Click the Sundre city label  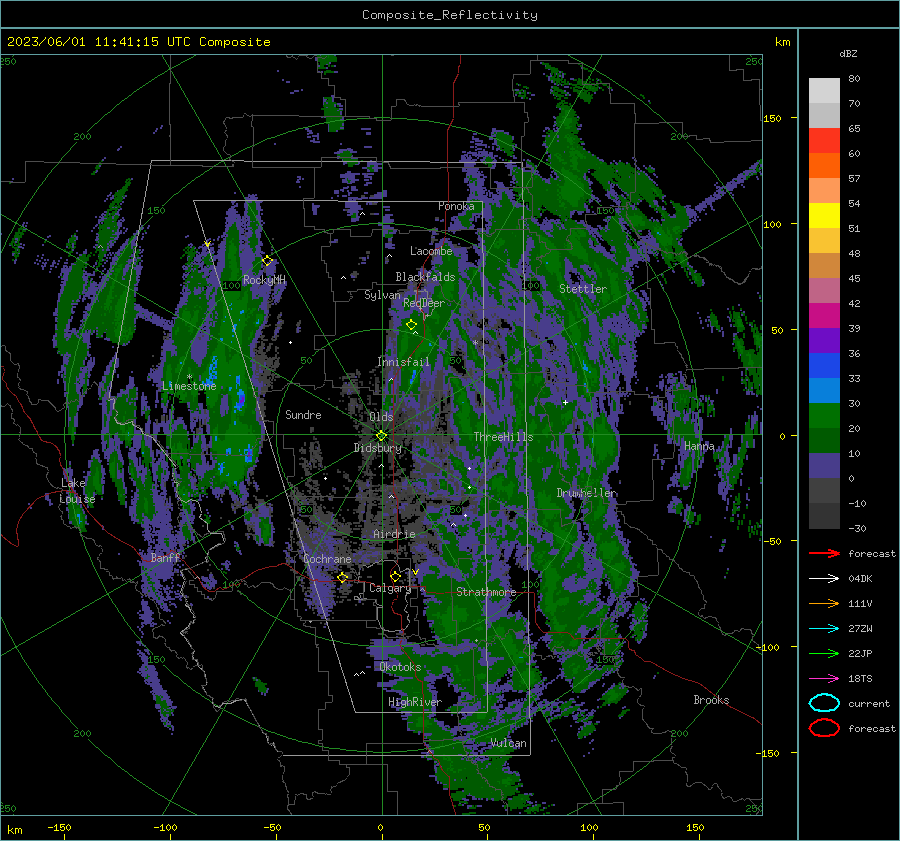pos(303,415)
